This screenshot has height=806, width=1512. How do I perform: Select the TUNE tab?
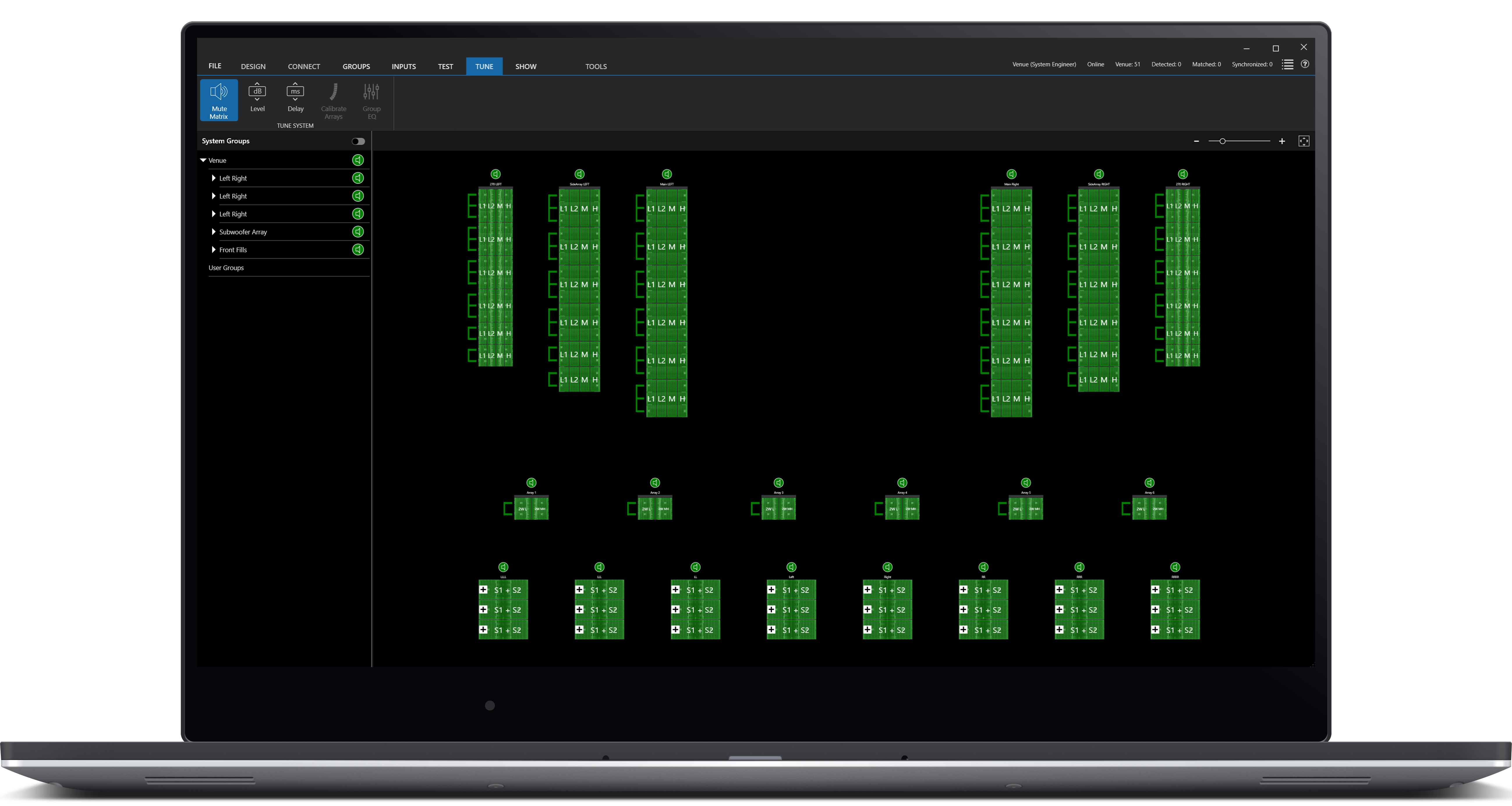484,66
